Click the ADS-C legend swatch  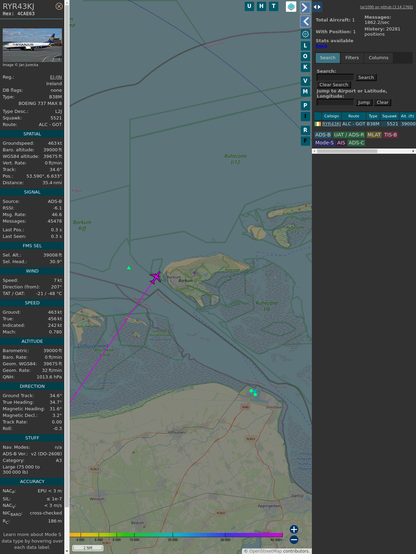point(356,143)
